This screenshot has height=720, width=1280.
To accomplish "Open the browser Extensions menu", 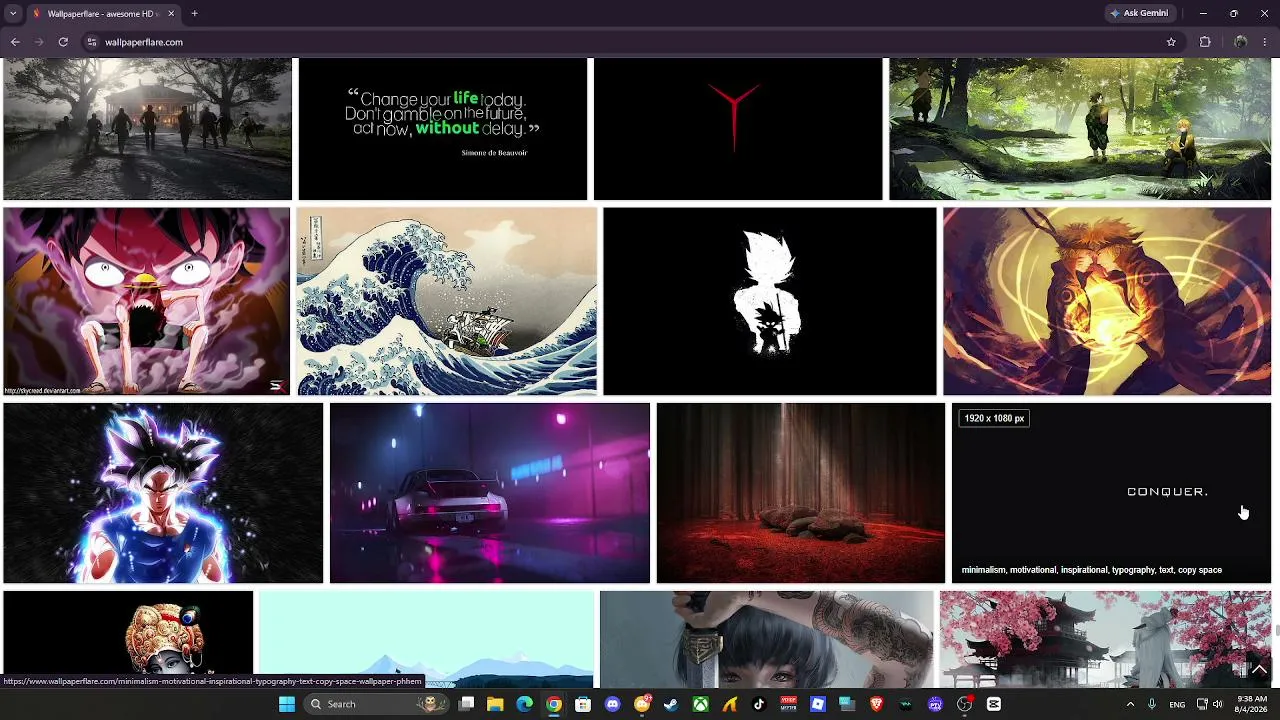I will (x=1205, y=42).
